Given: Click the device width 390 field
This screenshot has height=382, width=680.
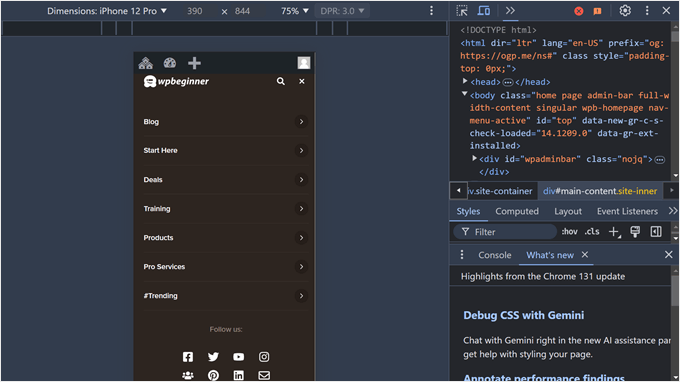Looking at the screenshot, I should (195, 11).
